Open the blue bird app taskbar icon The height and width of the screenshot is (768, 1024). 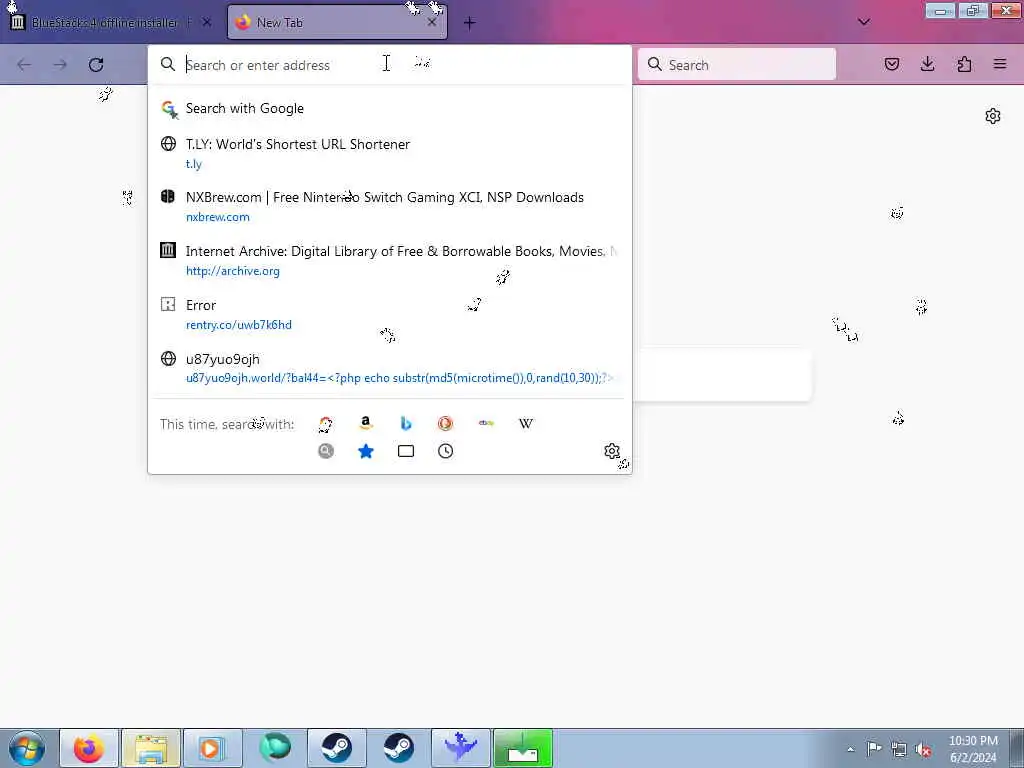point(461,748)
